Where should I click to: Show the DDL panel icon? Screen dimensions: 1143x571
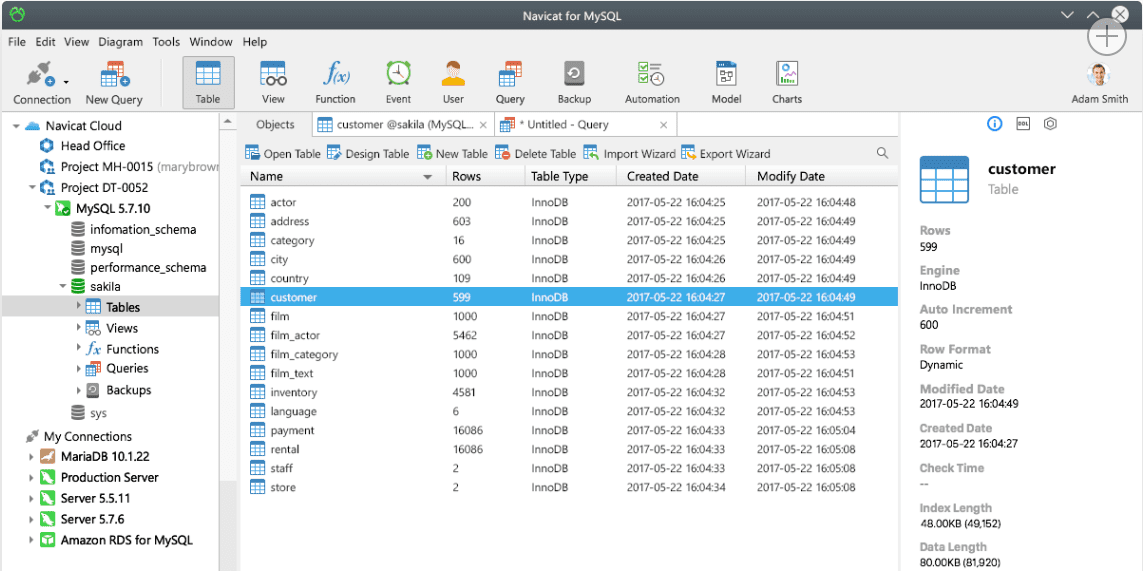[x=1023, y=124]
